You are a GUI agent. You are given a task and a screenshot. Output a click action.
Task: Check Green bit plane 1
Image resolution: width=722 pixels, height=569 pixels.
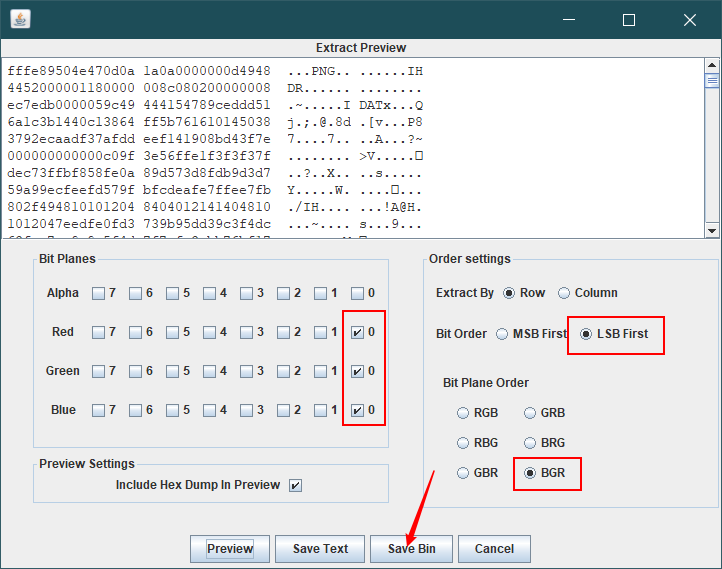click(320, 371)
